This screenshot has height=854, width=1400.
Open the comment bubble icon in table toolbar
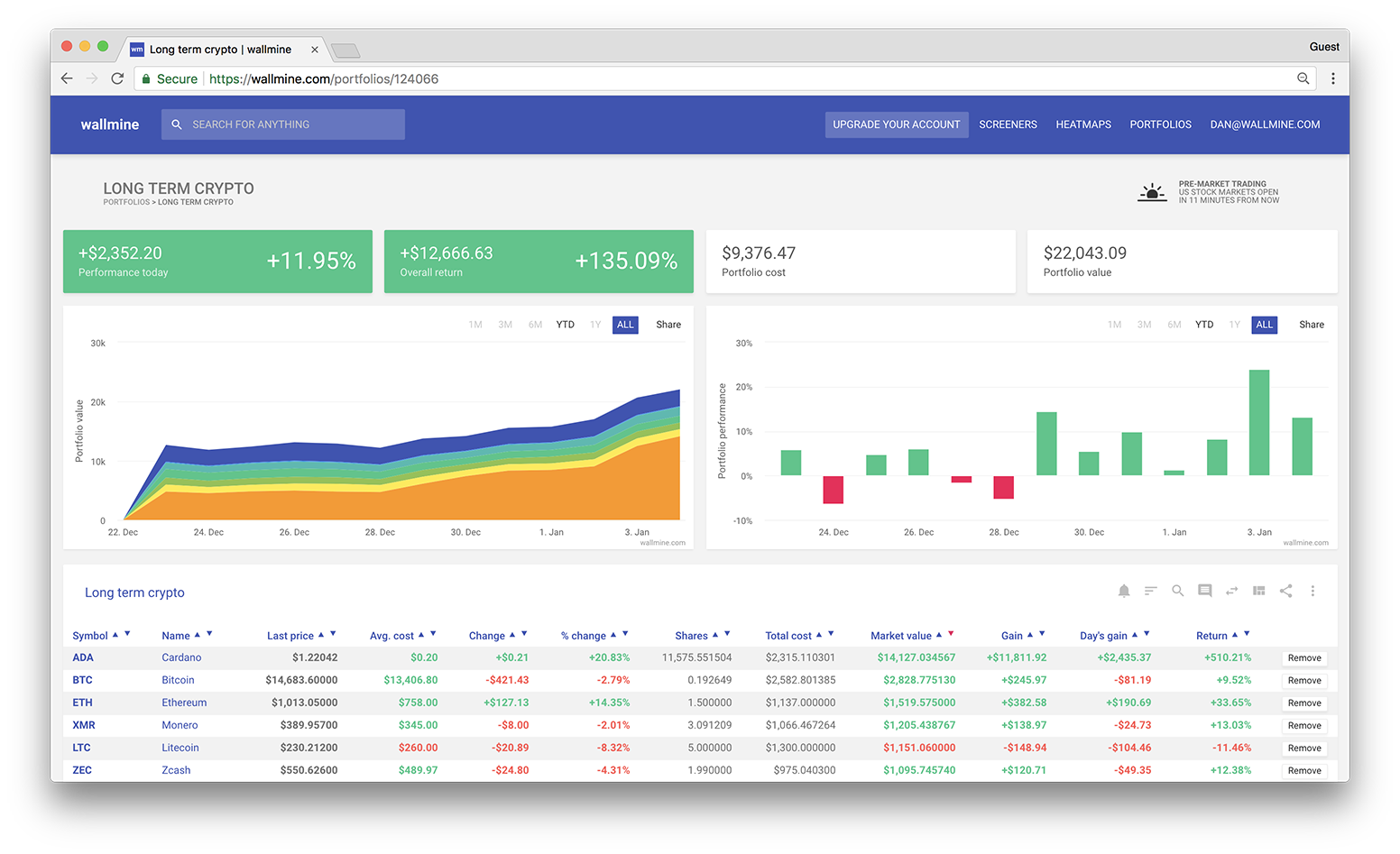(x=1204, y=591)
